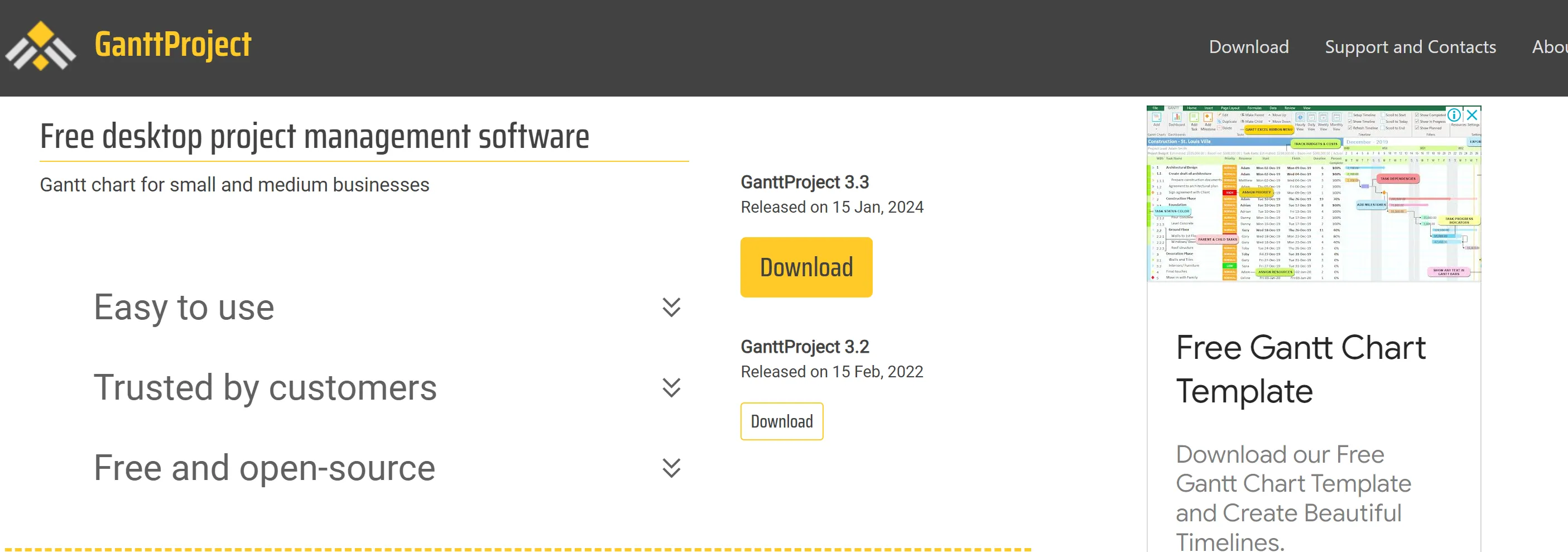Viewport: 1568px width, 552px height.
Task: Open the Gantt chart ad screenshot thumbnail
Action: [x=1314, y=194]
